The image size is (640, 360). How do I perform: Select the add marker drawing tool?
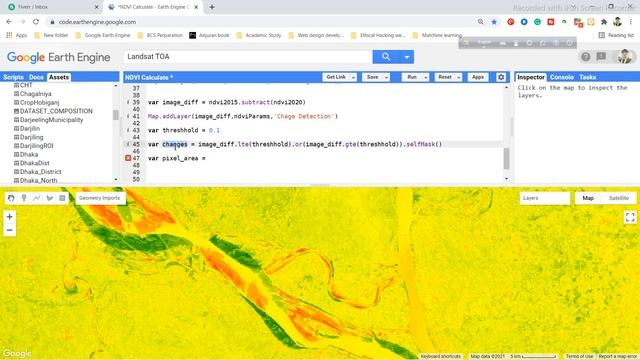pos(24,198)
